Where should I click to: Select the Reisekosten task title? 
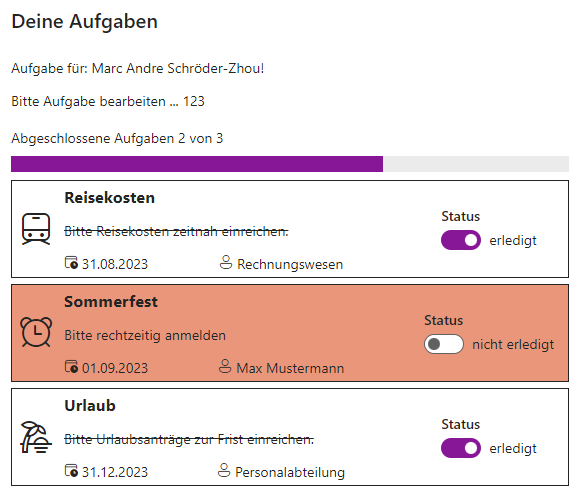(110, 198)
